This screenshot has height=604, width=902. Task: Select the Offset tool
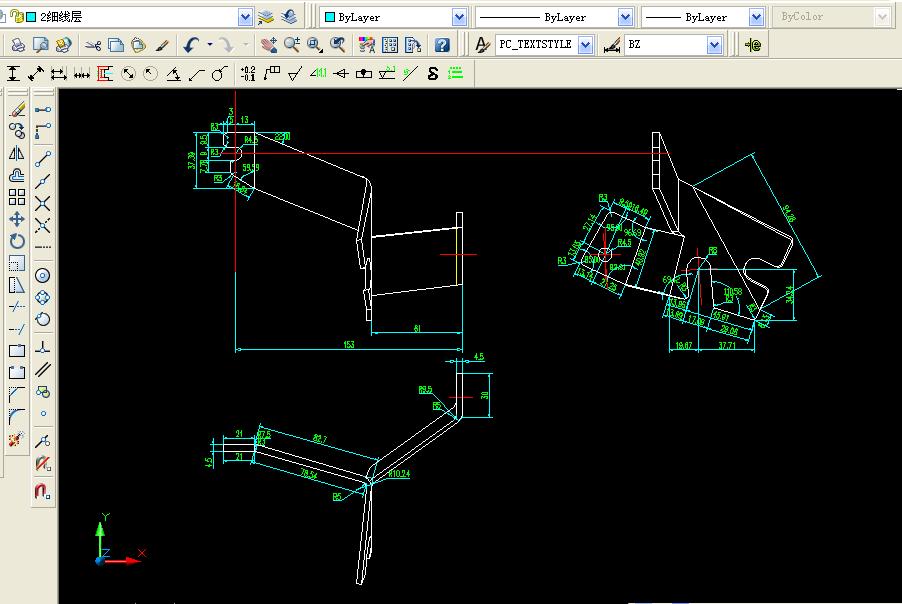(17, 175)
